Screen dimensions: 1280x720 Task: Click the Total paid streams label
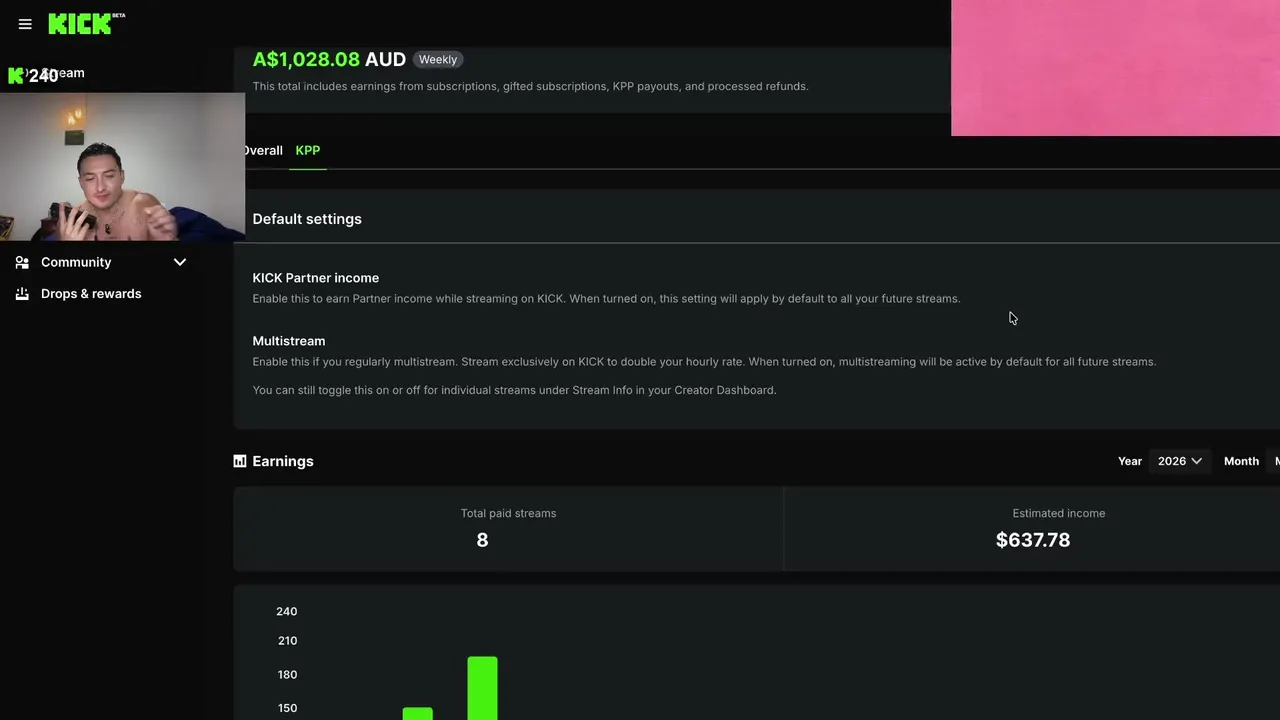pyautogui.click(x=508, y=513)
